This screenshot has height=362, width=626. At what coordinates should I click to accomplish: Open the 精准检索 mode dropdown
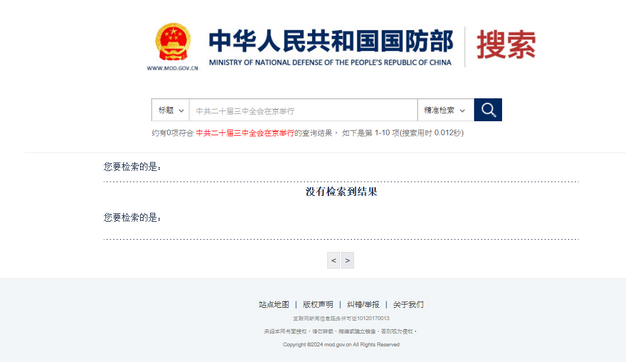pyautogui.click(x=446, y=110)
